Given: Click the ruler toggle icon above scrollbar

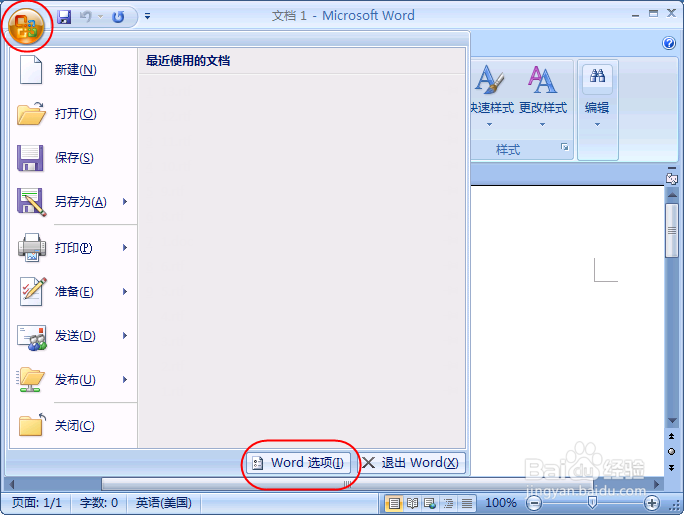Looking at the screenshot, I should point(672,179).
